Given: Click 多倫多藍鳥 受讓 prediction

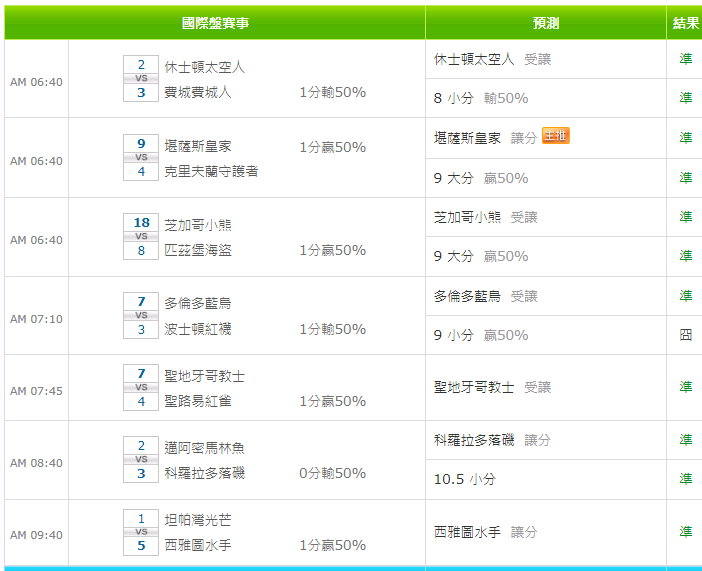Looking at the screenshot, I should [485, 296].
